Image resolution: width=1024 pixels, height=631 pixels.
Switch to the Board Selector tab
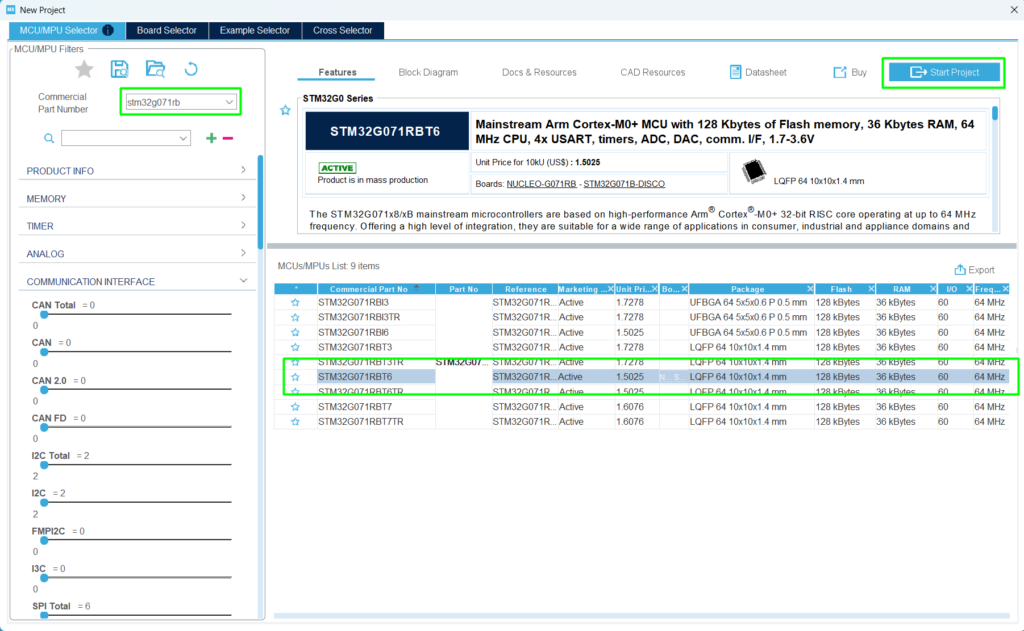pyautogui.click(x=167, y=30)
